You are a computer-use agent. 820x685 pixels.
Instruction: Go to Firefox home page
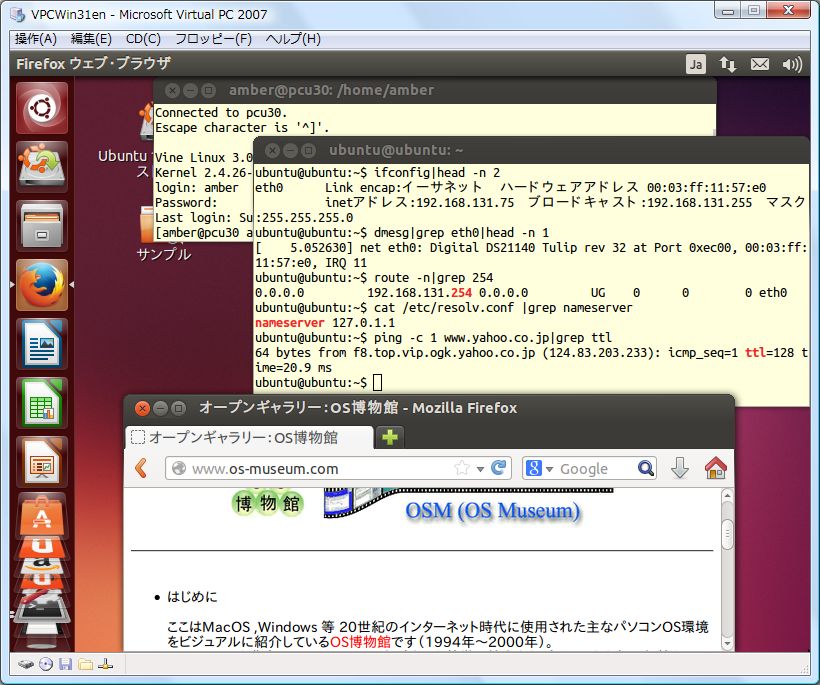click(x=716, y=468)
